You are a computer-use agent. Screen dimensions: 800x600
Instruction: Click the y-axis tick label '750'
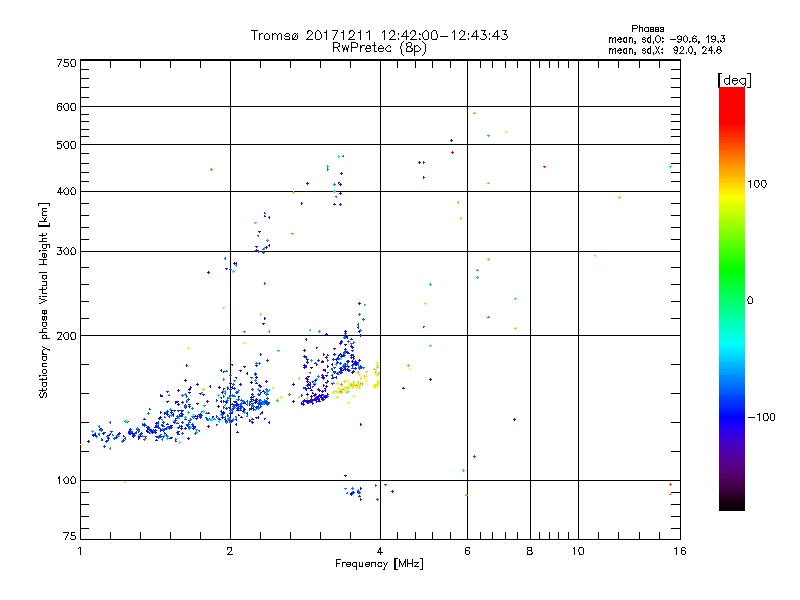click(66, 63)
